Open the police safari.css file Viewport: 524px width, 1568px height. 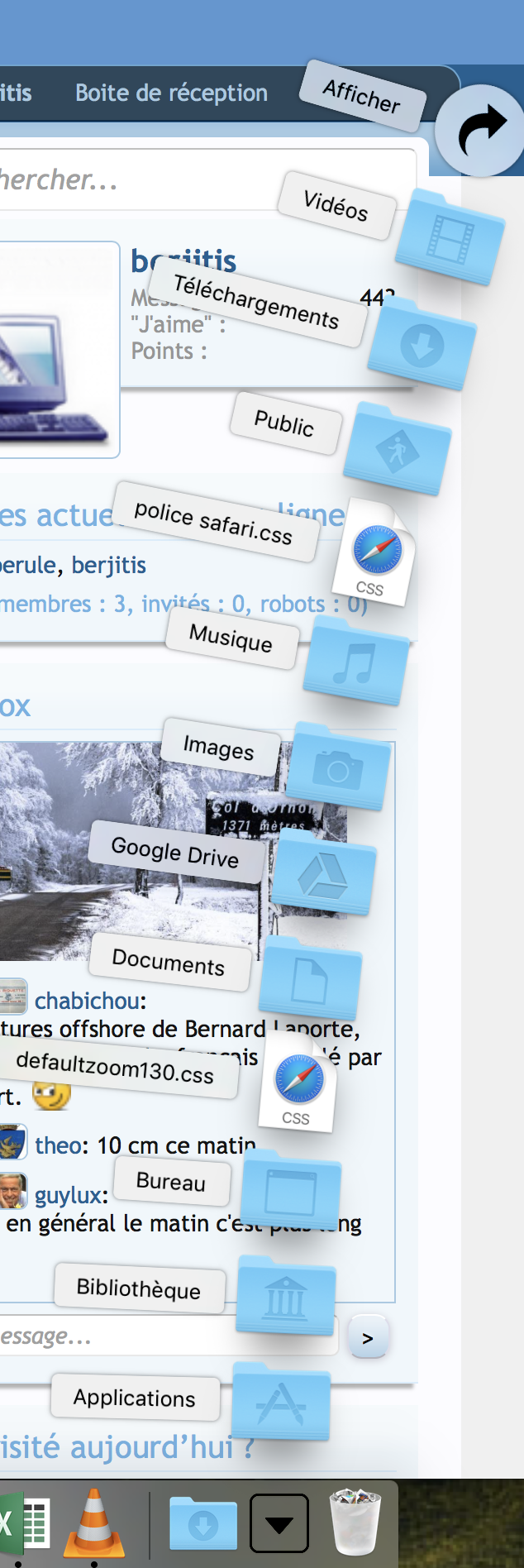[x=376, y=552]
